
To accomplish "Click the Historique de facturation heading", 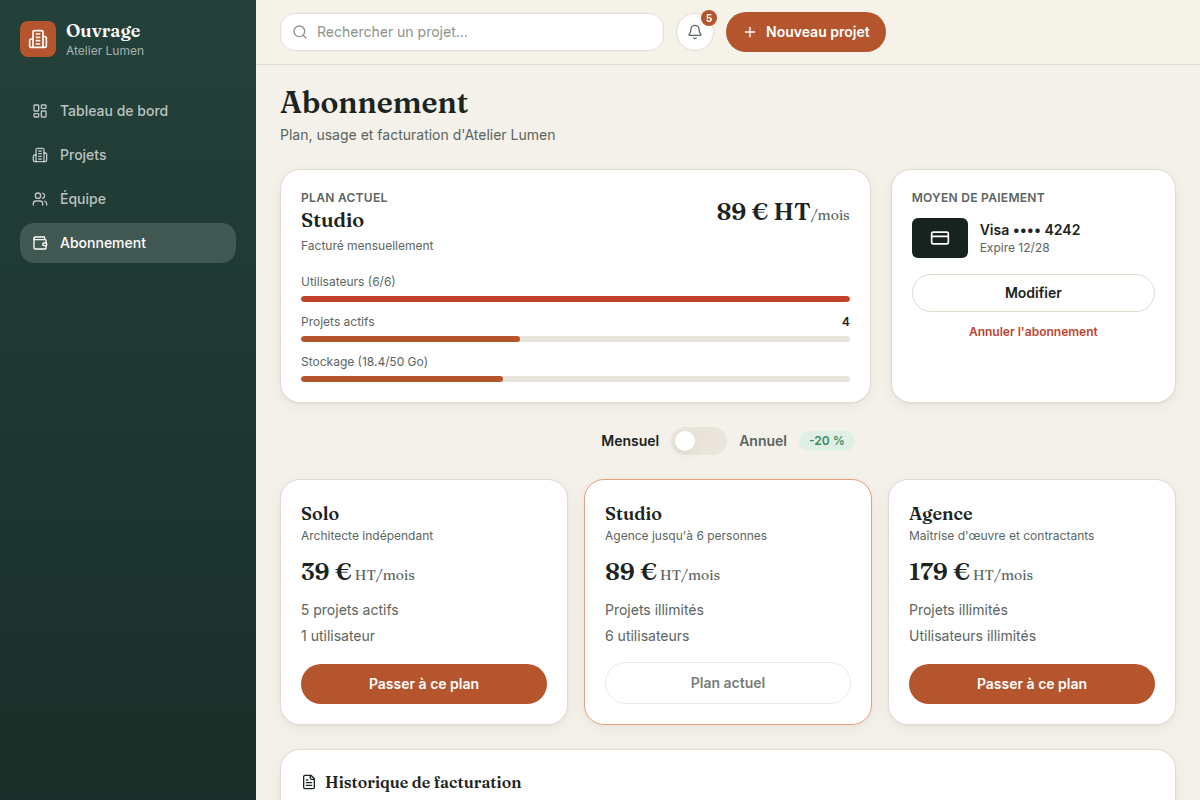I will tap(423, 783).
